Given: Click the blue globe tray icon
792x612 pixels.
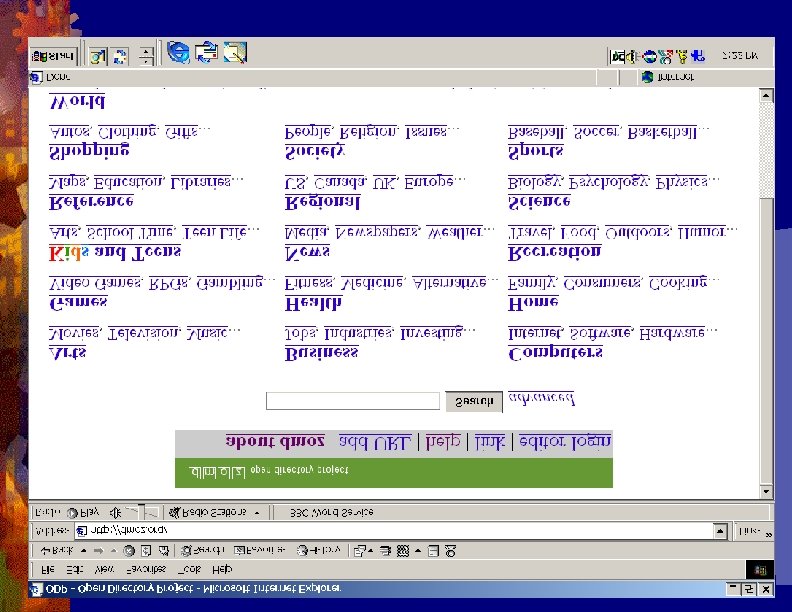Looking at the screenshot, I should [x=650, y=57].
